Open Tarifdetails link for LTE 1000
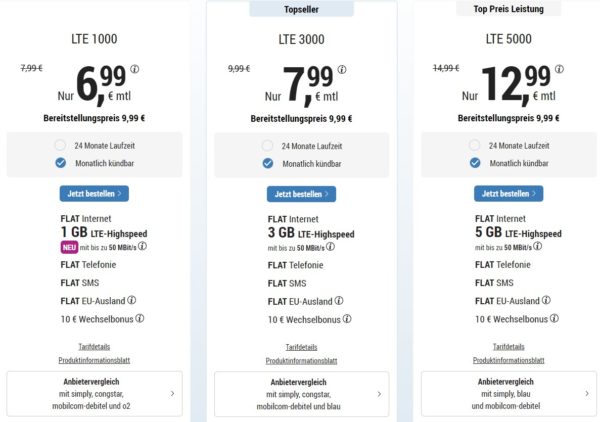Viewport: 600px width, 422px height. click(95, 346)
